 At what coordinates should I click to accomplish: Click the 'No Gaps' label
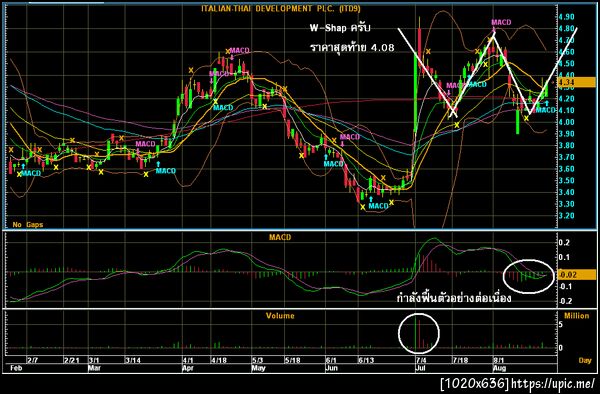[x=28, y=225]
